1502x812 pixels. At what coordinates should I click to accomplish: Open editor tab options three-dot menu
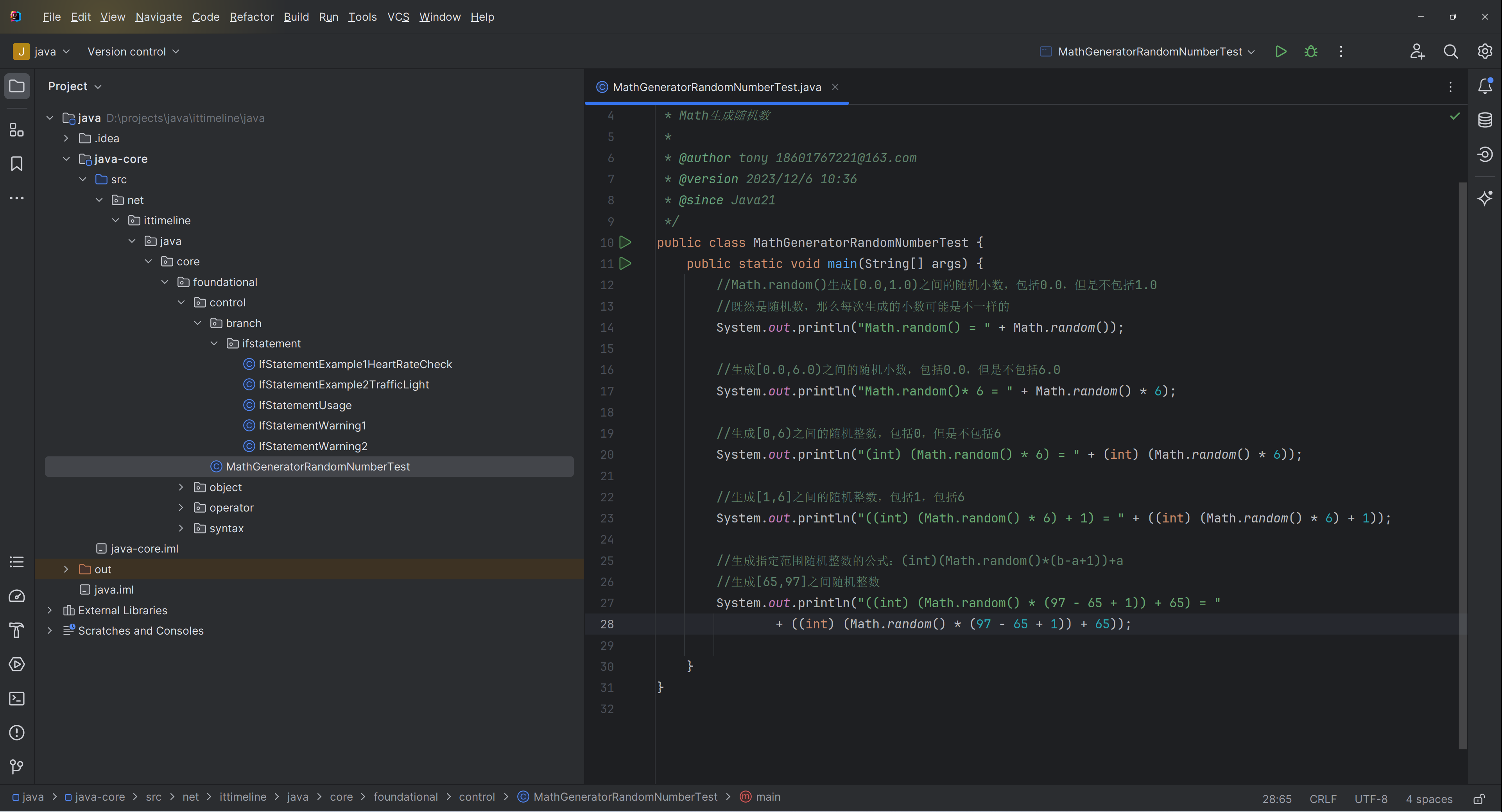[1451, 87]
